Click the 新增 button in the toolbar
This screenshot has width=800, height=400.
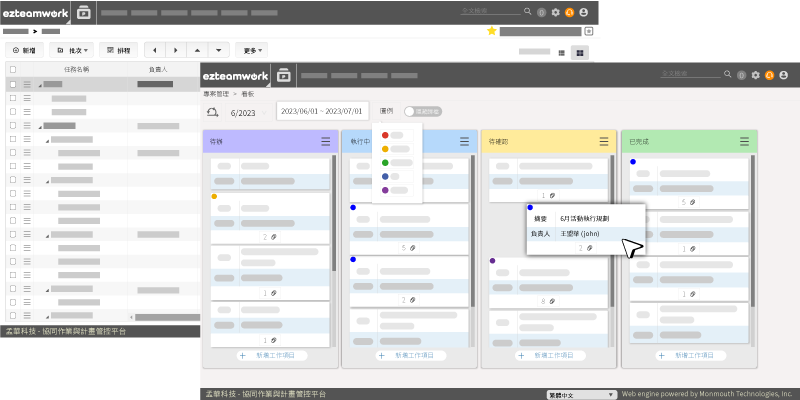click(x=23, y=49)
